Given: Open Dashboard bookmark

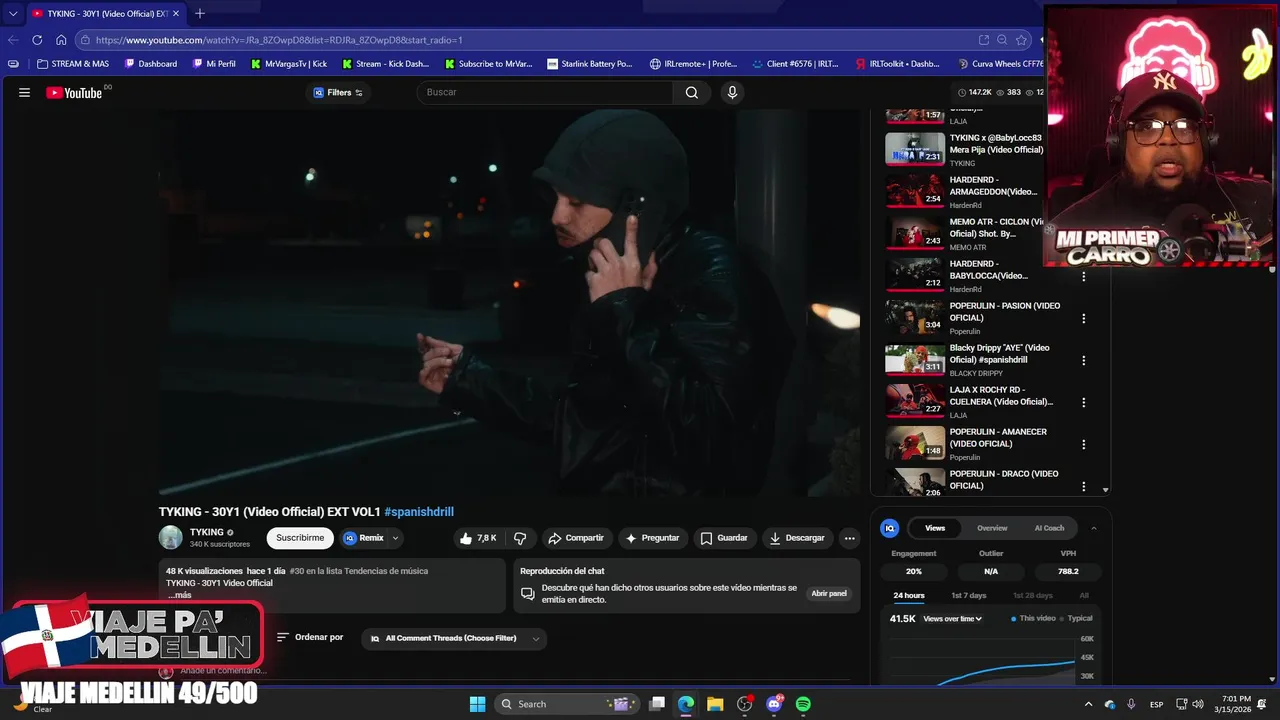Looking at the screenshot, I should coord(151,63).
